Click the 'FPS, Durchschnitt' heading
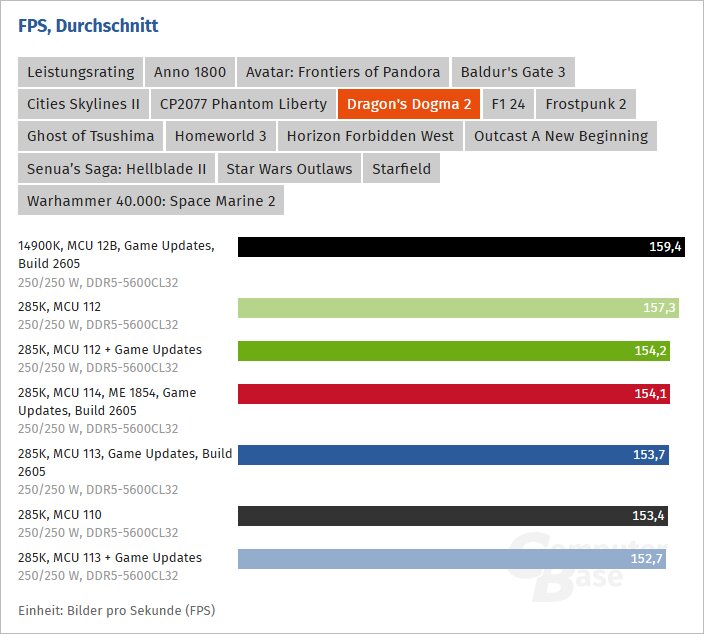The image size is (705, 634). pyautogui.click(x=88, y=26)
